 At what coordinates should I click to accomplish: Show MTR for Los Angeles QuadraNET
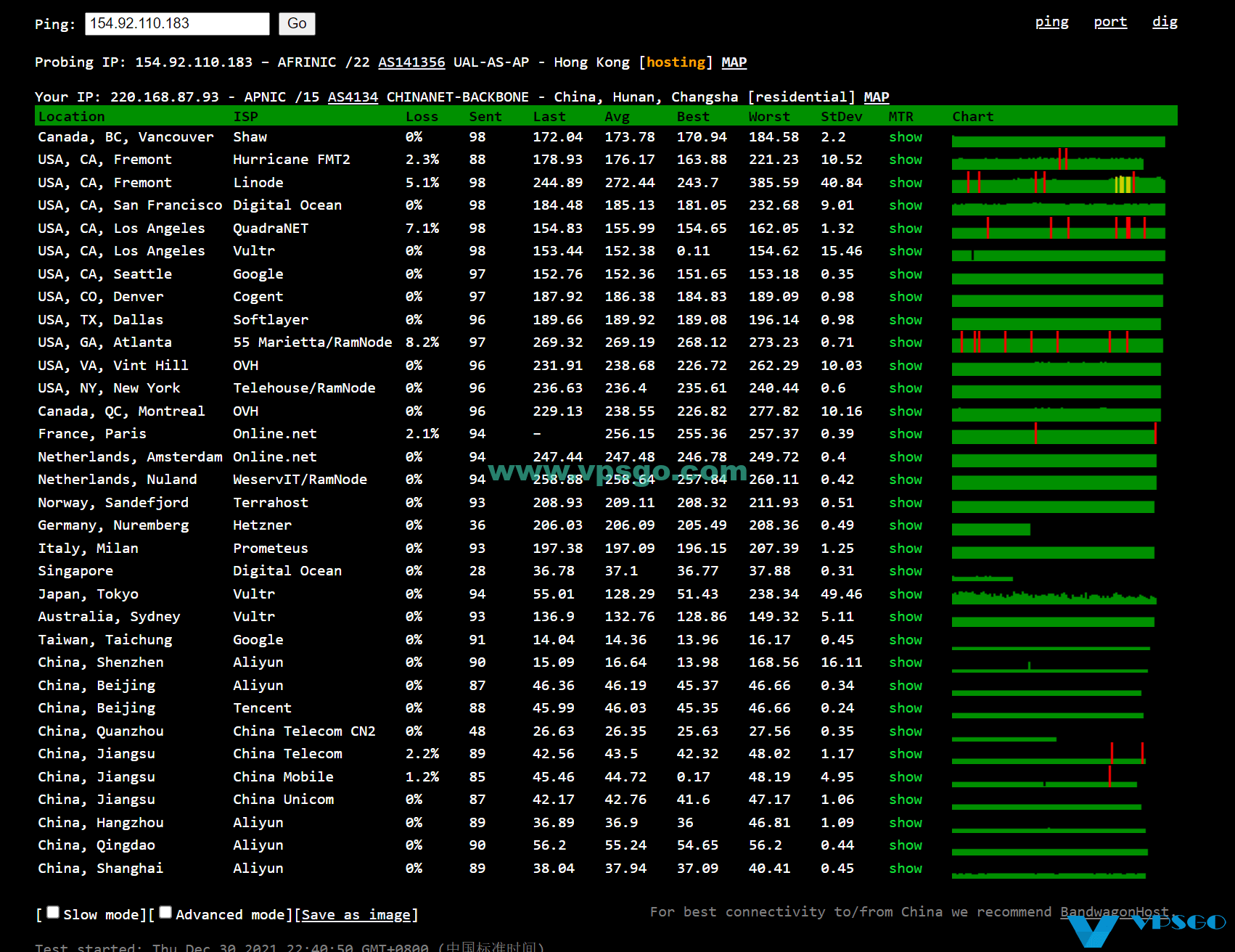coord(906,229)
